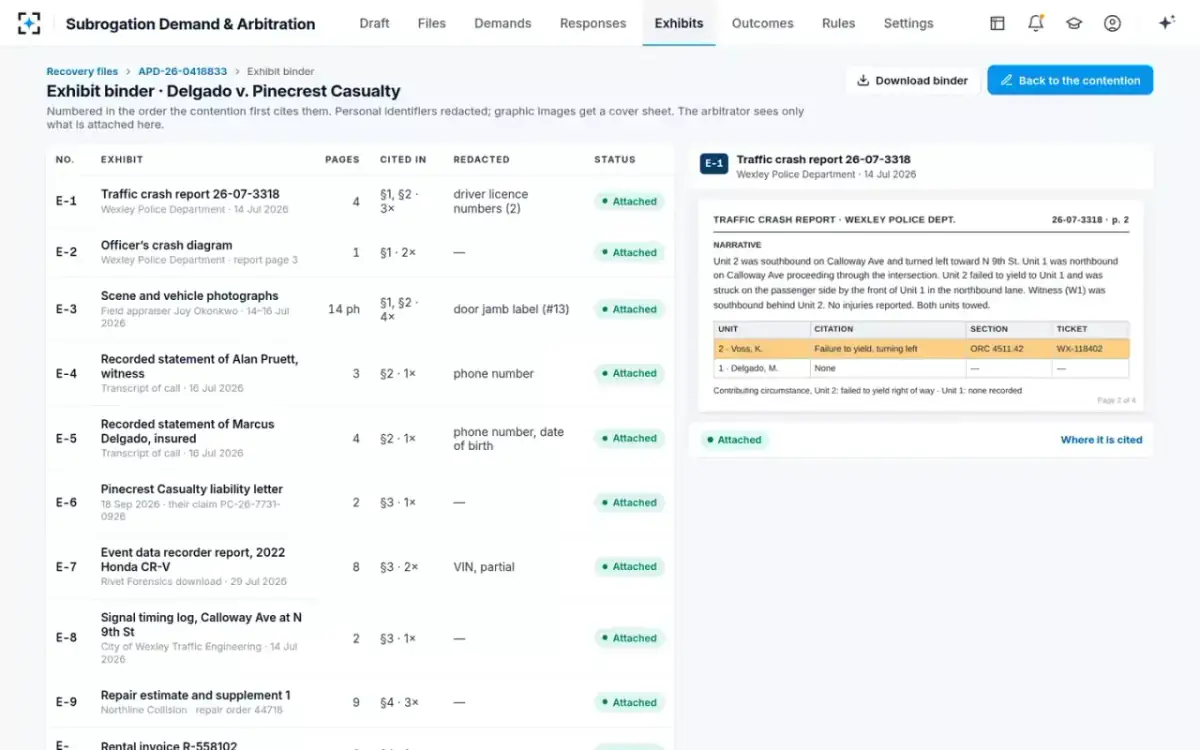Click Back to the contention button
1200x750 pixels.
point(1070,80)
